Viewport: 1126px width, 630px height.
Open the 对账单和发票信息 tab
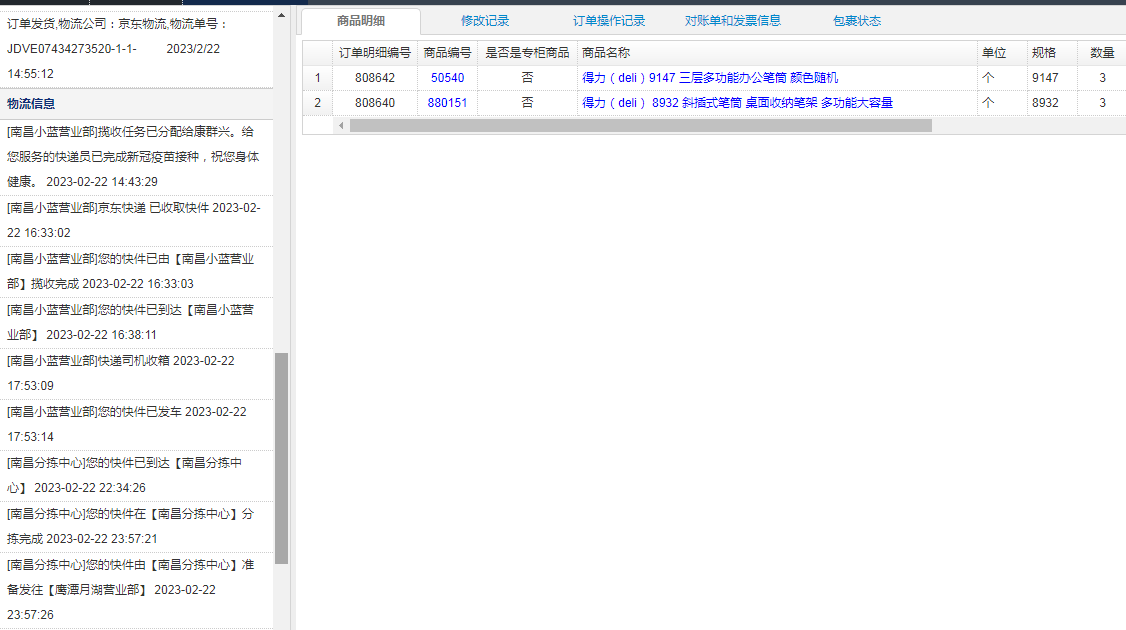click(732, 21)
